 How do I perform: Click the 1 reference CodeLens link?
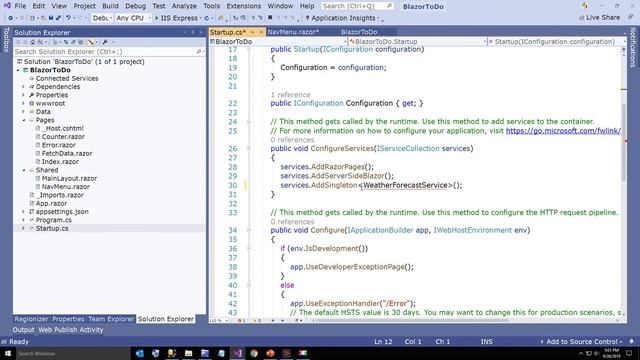coord(290,95)
